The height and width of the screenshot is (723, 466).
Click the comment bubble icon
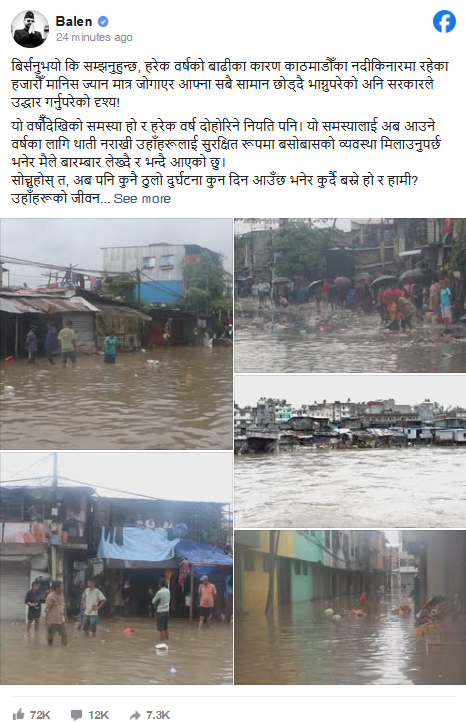coord(77,715)
